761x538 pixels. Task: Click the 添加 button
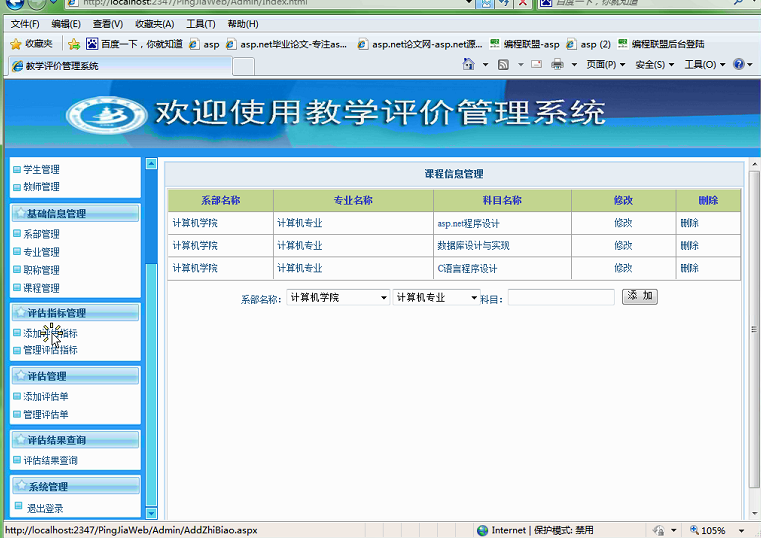(640, 296)
